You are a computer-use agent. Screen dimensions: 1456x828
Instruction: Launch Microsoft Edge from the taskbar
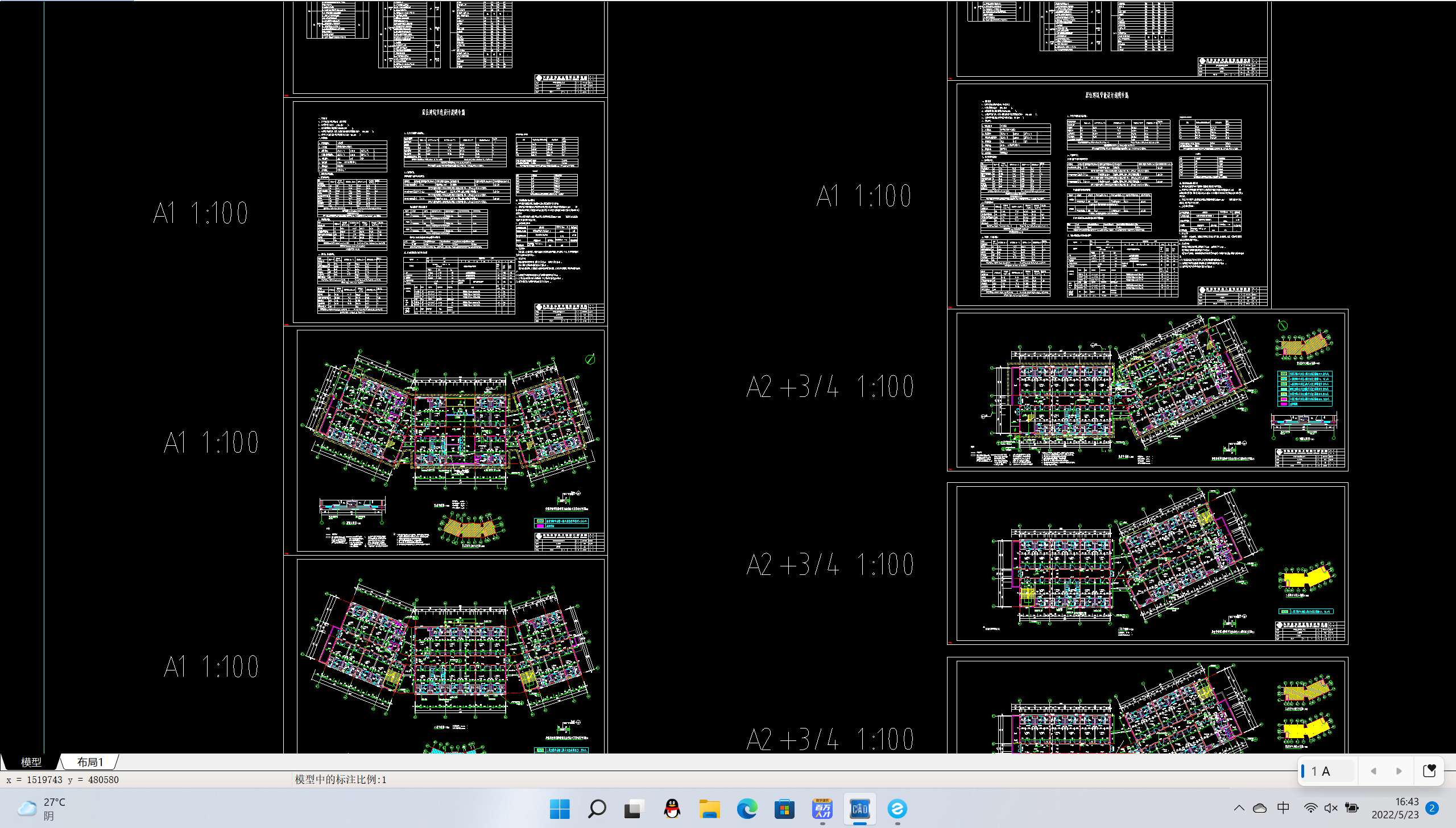(747, 809)
